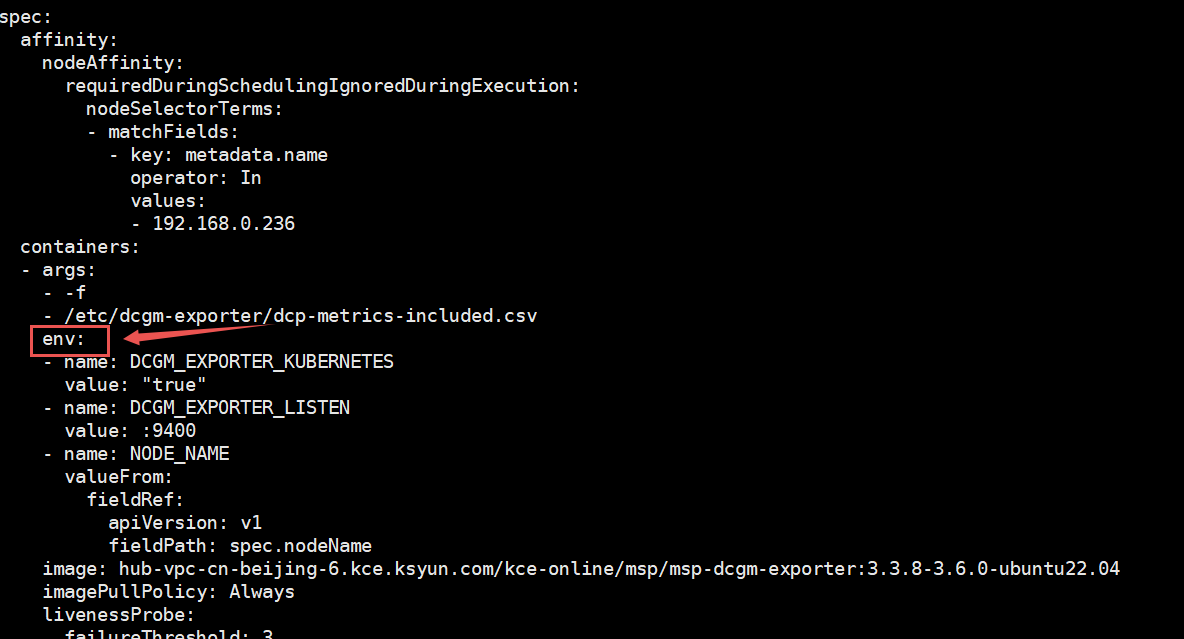Click the NODE_NAME variable name

coord(179,453)
